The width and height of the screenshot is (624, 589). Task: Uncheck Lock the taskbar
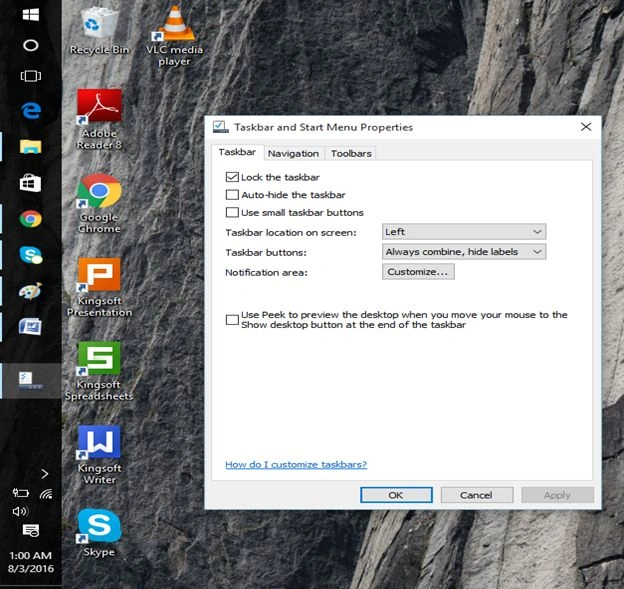pyautogui.click(x=232, y=177)
